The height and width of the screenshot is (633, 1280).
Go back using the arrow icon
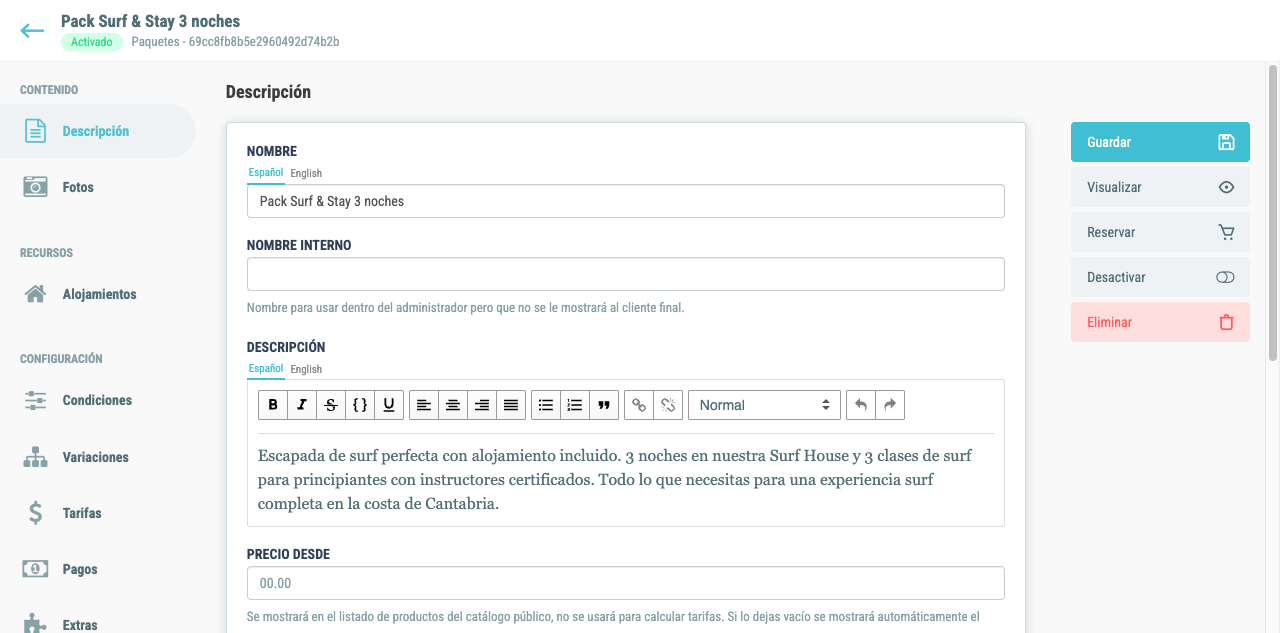click(x=32, y=30)
